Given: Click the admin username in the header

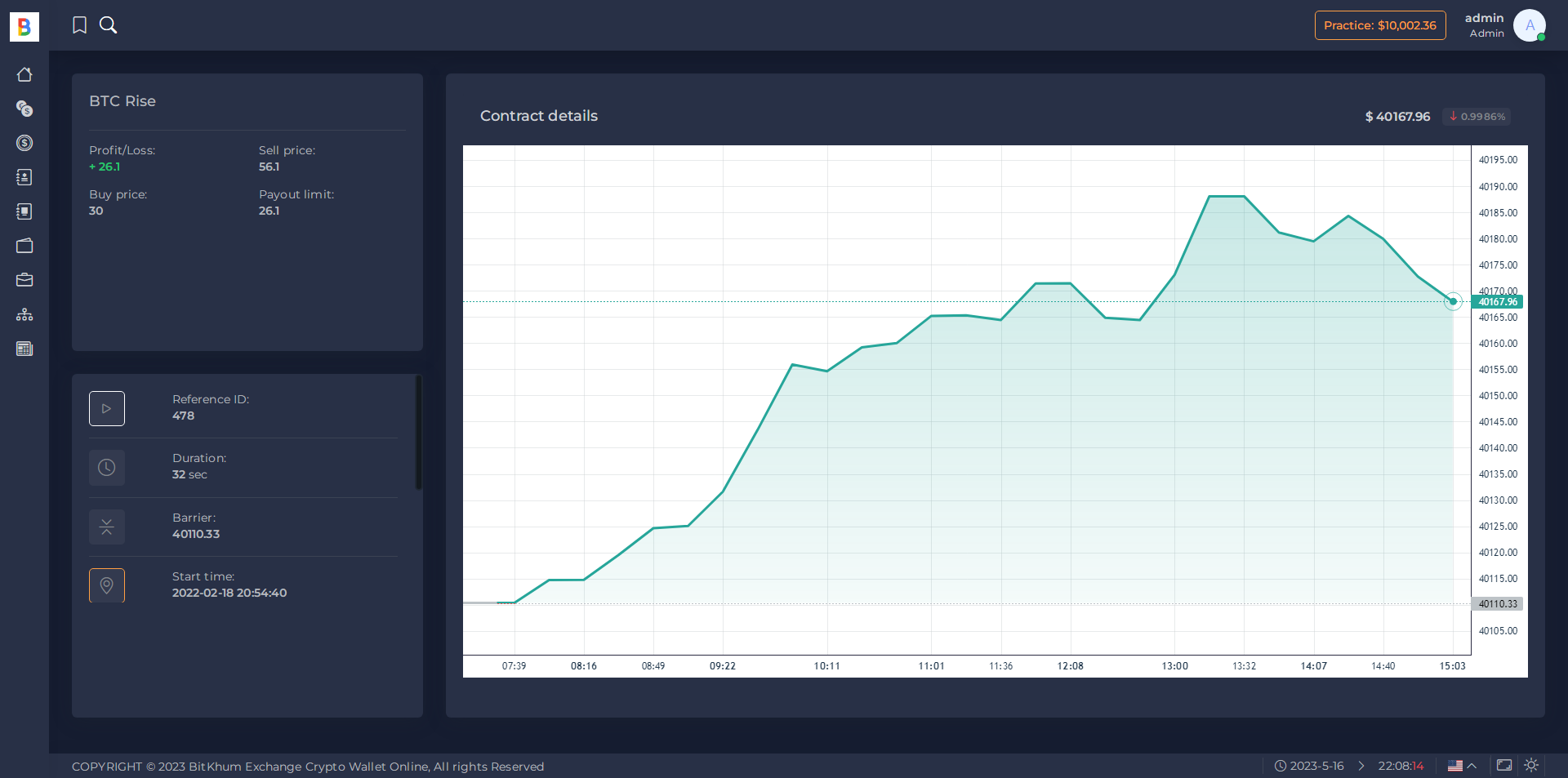Looking at the screenshot, I should pyautogui.click(x=1484, y=18).
